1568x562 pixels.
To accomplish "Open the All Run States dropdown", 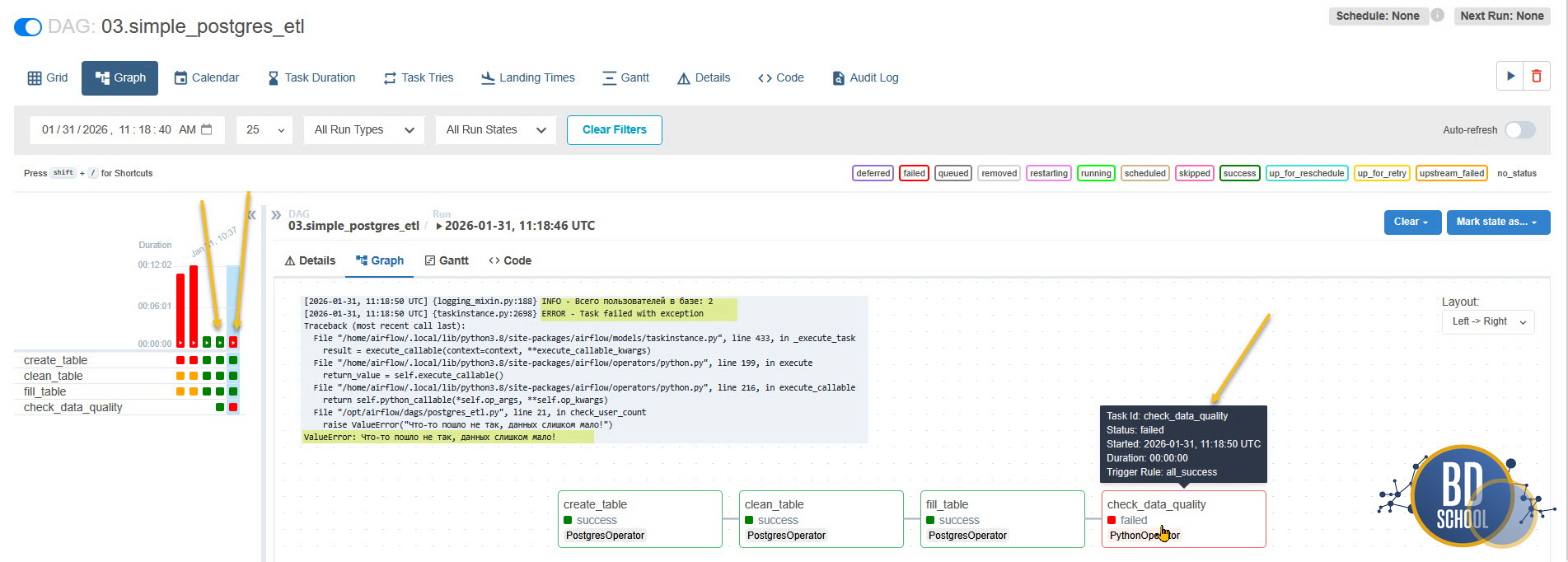I will coord(496,129).
